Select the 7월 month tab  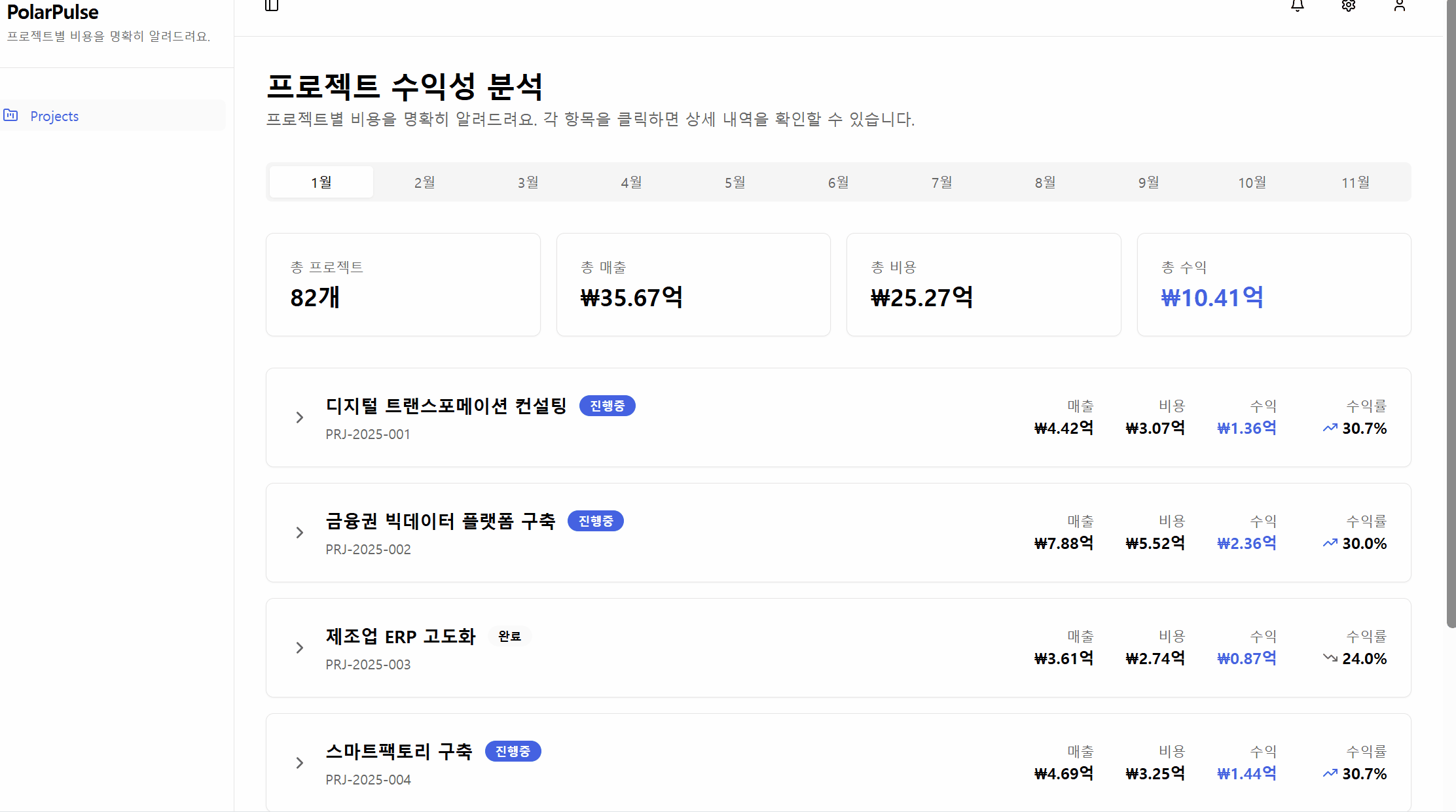tap(941, 183)
